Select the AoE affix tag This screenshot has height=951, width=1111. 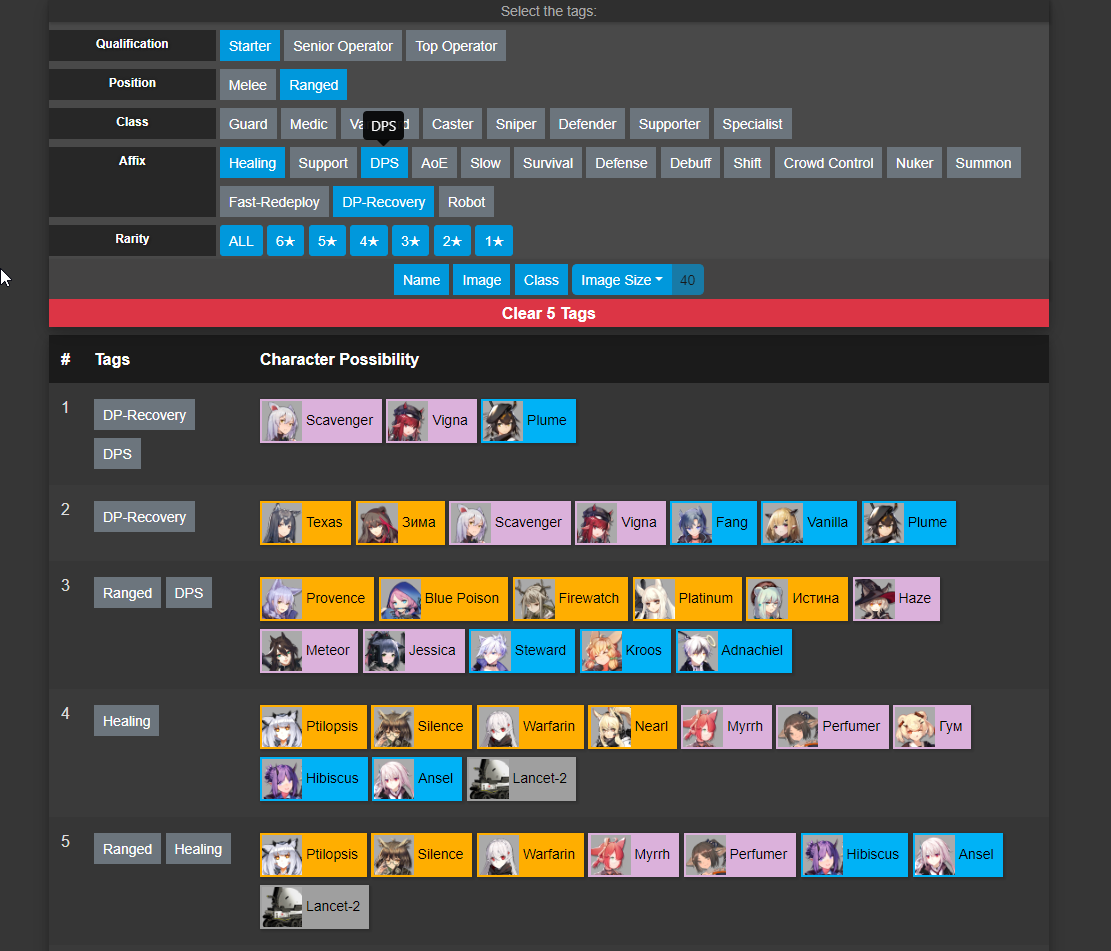434,163
